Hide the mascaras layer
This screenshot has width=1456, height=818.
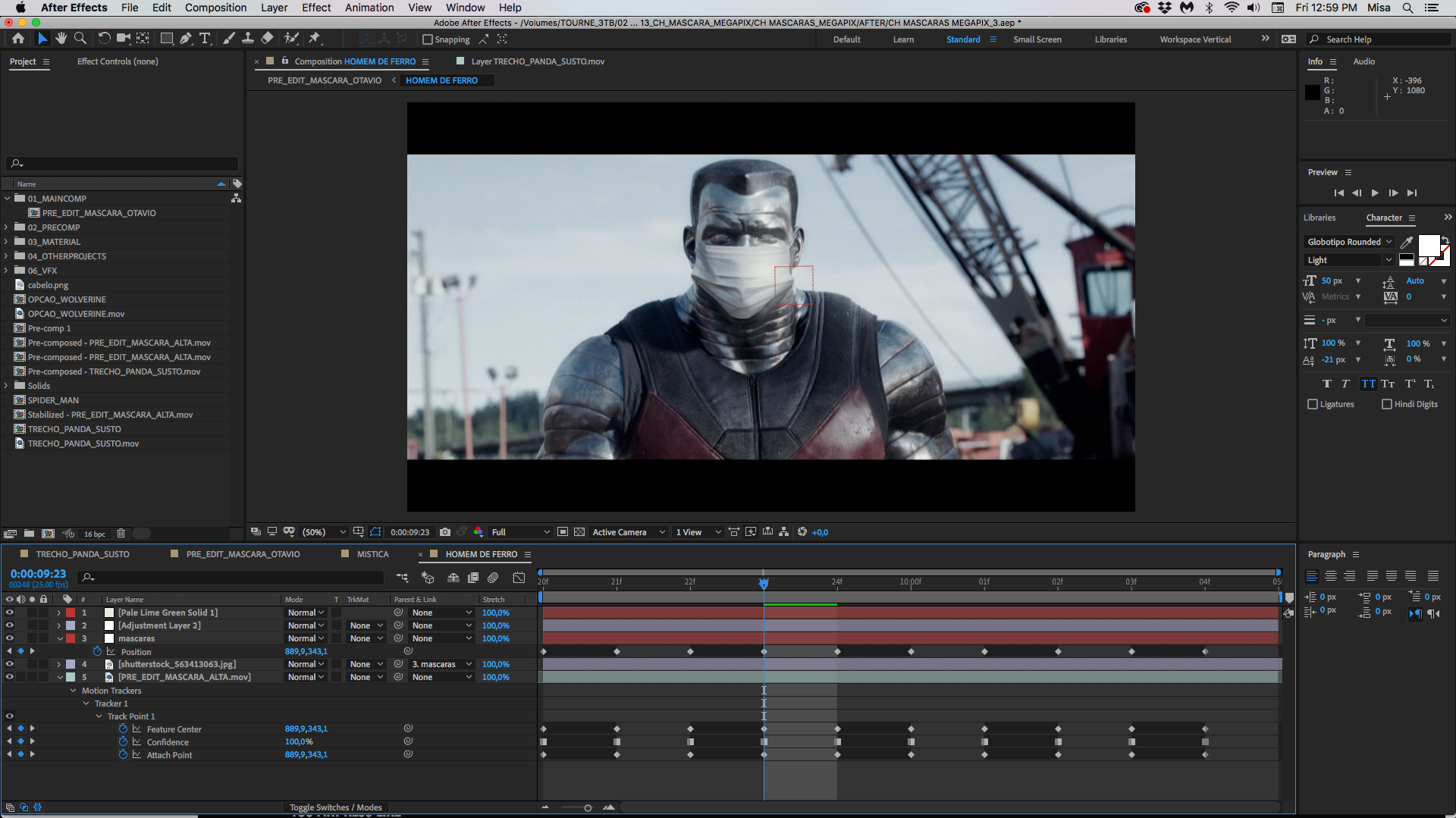point(10,638)
